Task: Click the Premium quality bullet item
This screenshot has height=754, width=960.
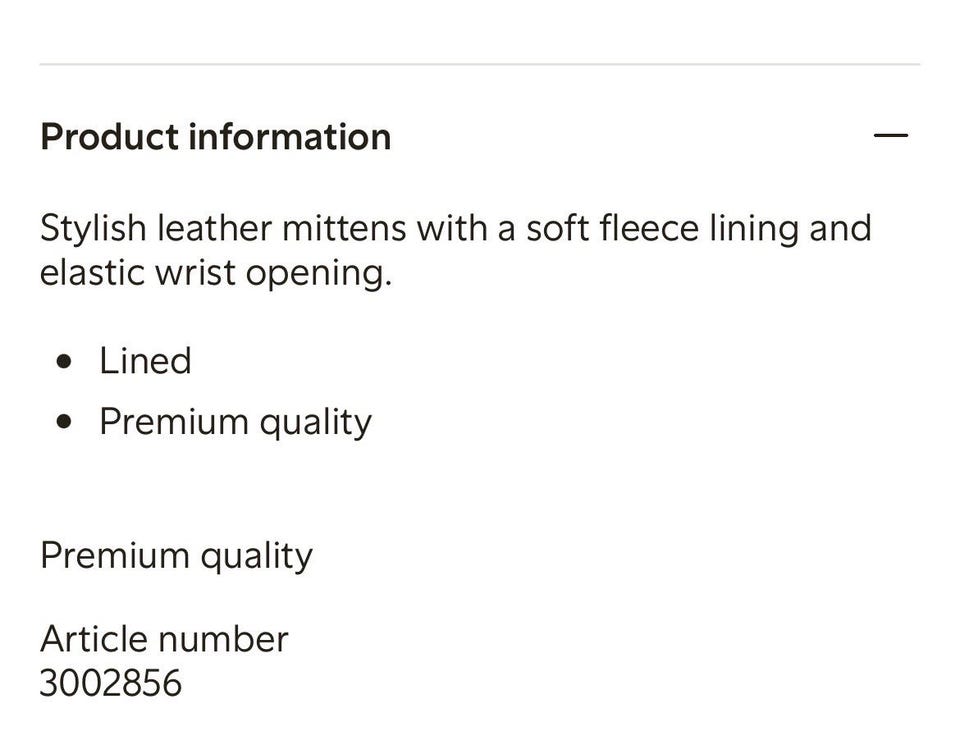Action: (236, 422)
